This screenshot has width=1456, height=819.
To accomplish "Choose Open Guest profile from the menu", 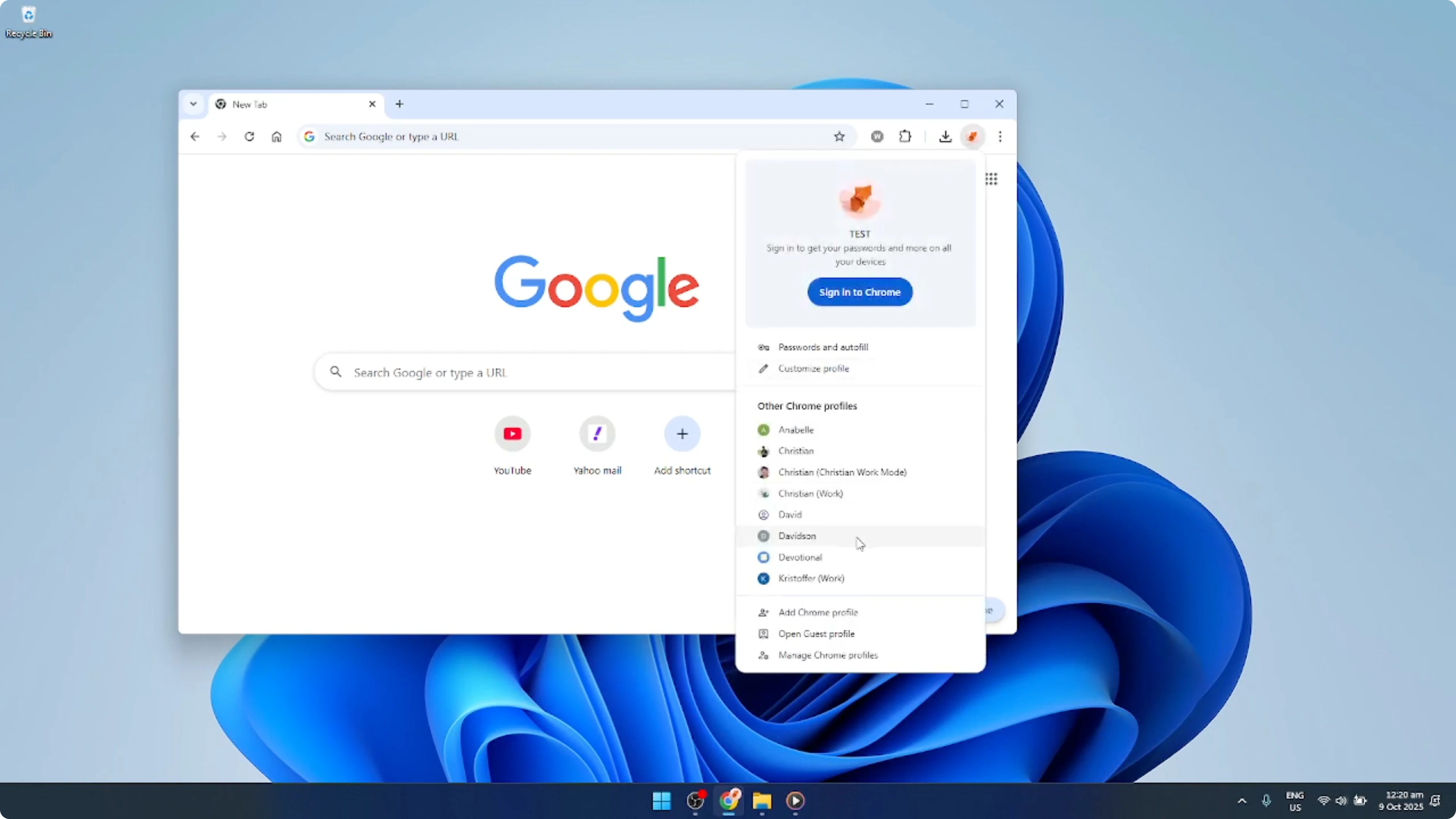I will click(815, 633).
